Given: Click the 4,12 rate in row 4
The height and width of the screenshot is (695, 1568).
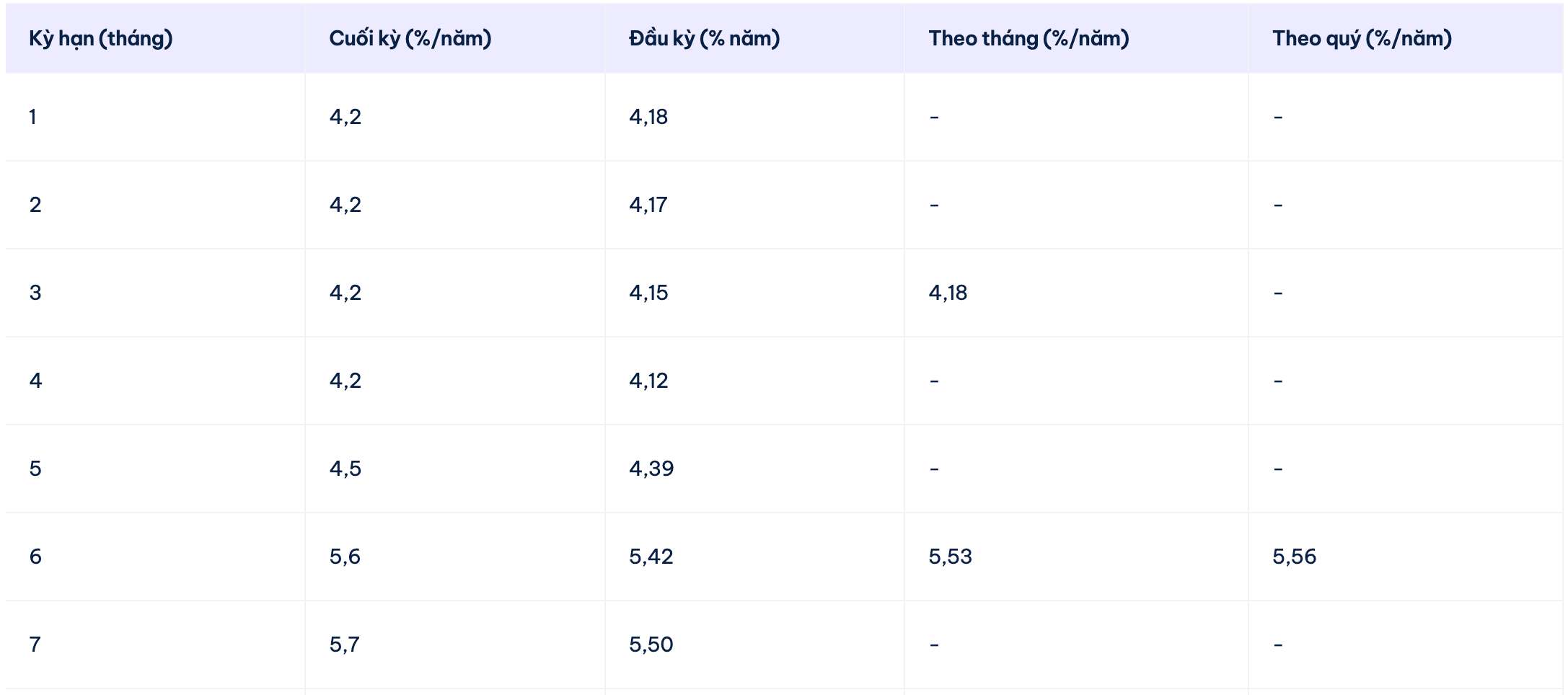Looking at the screenshot, I should [648, 381].
